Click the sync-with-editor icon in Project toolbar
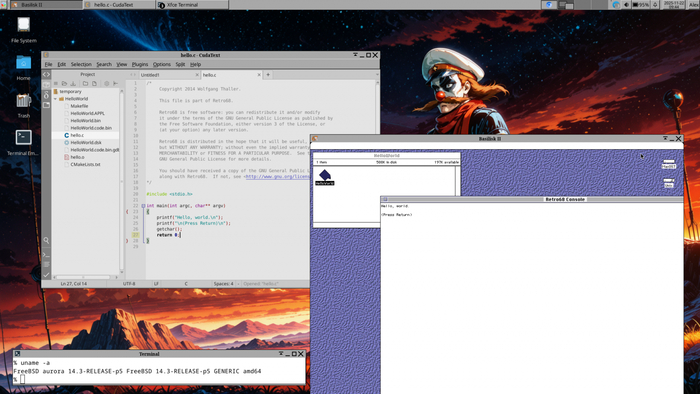Image resolution: width=700 pixels, height=394 pixels. tap(115, 83)
